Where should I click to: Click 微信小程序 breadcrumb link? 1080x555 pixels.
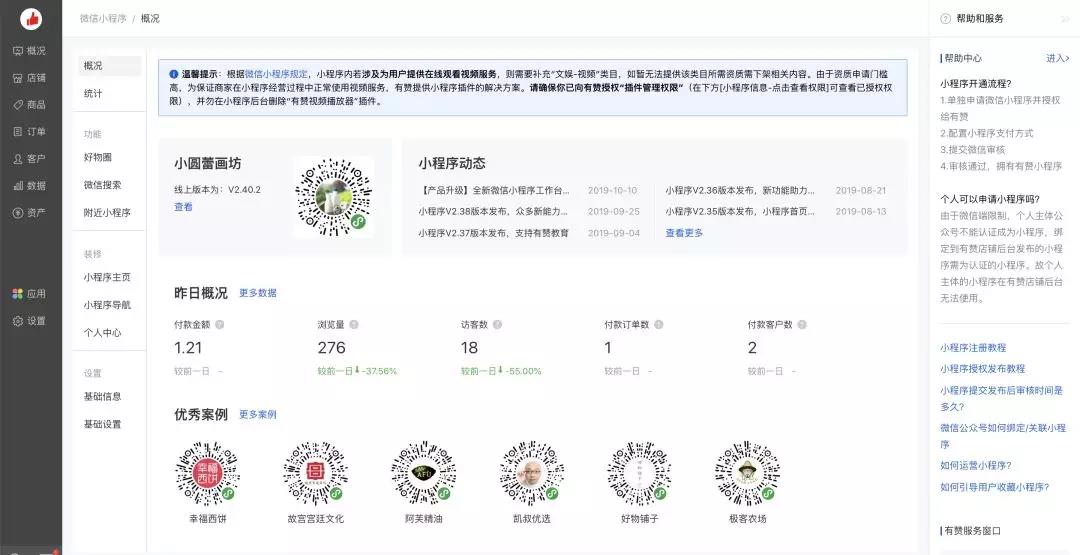pyautogui.click(x=103, y=19)
